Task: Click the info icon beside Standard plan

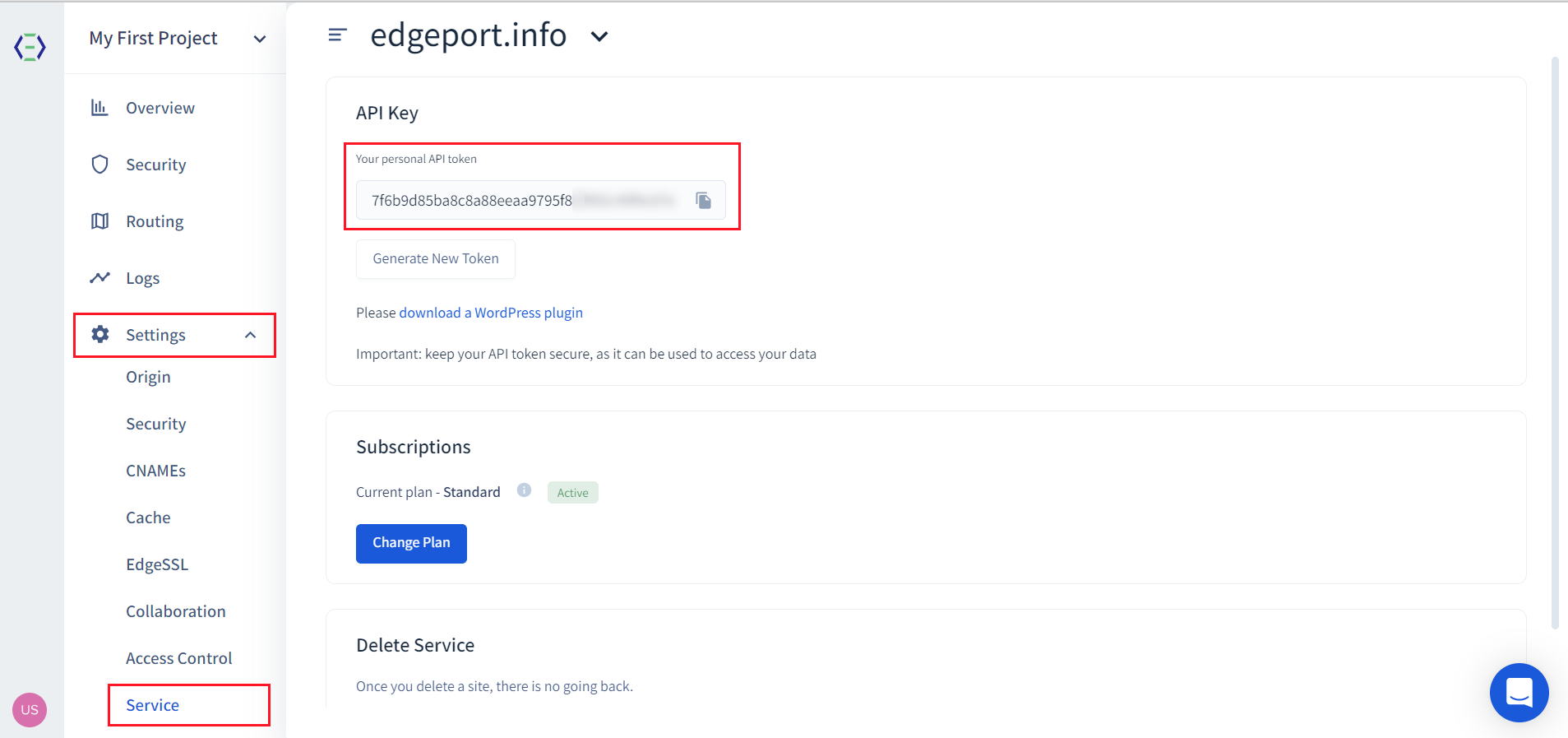Action: (524, 490)
